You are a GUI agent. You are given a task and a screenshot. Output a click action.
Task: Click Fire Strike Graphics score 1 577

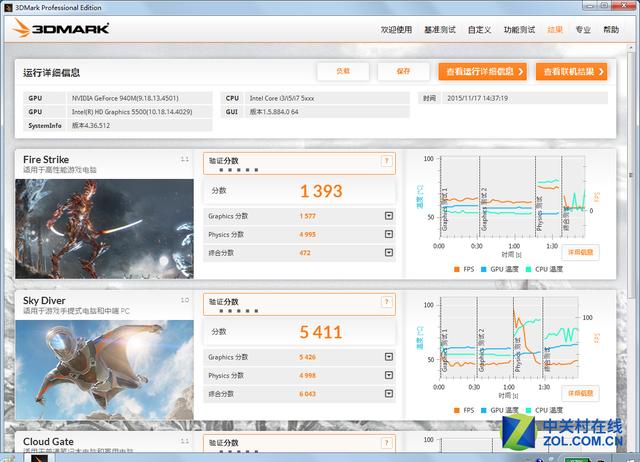coord(308,216)
